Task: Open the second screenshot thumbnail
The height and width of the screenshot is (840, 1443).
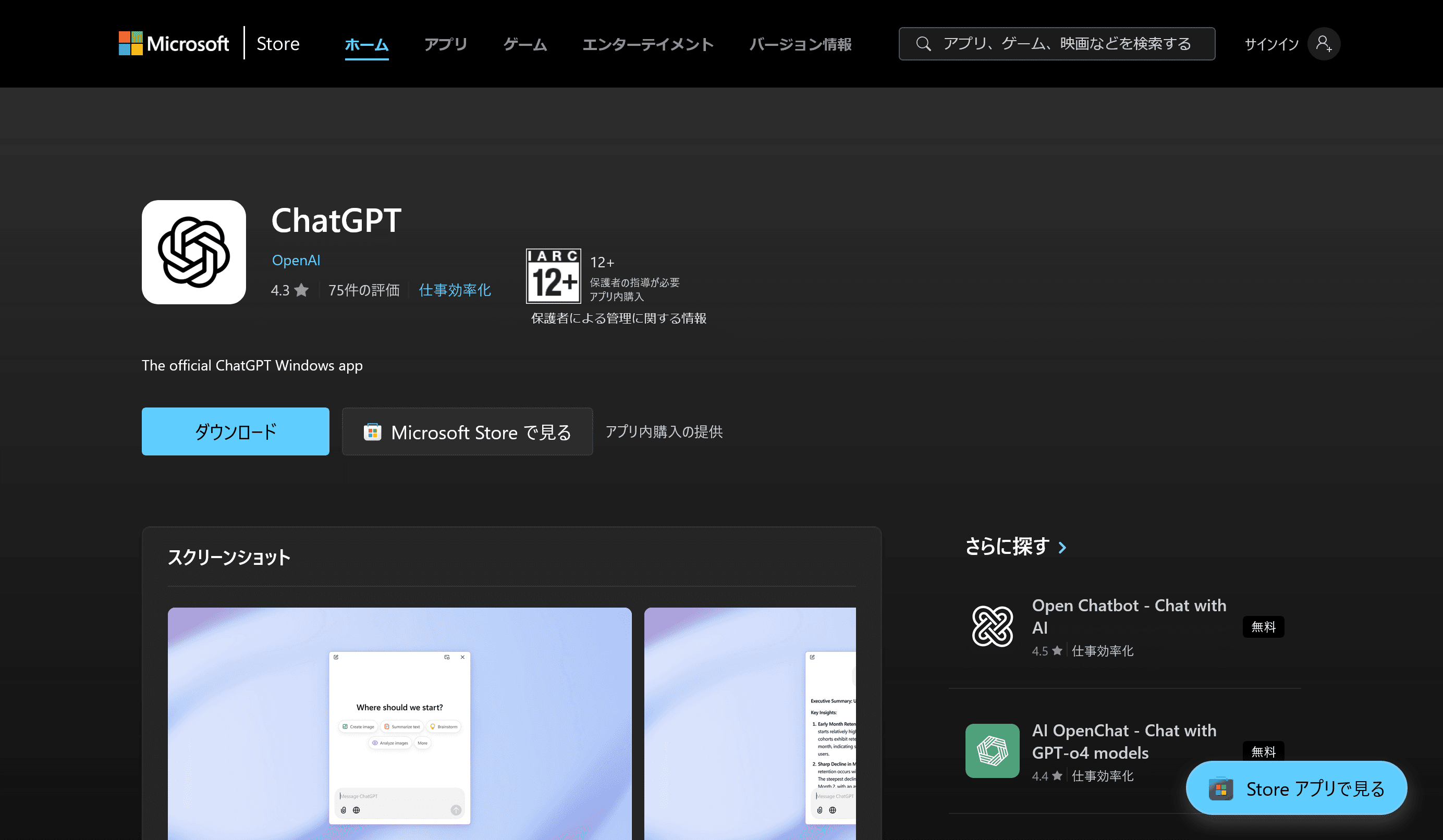Action: click(x=750, y=724)
